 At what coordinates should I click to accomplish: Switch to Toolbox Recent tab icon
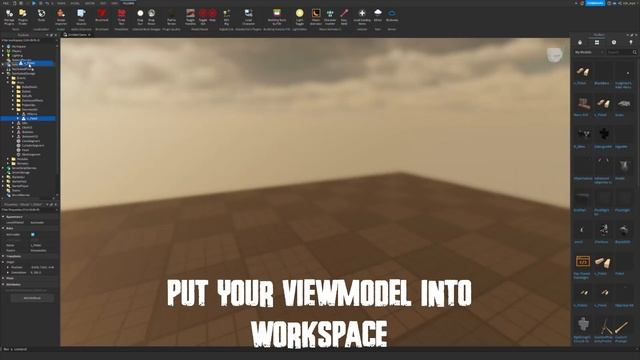614,42
